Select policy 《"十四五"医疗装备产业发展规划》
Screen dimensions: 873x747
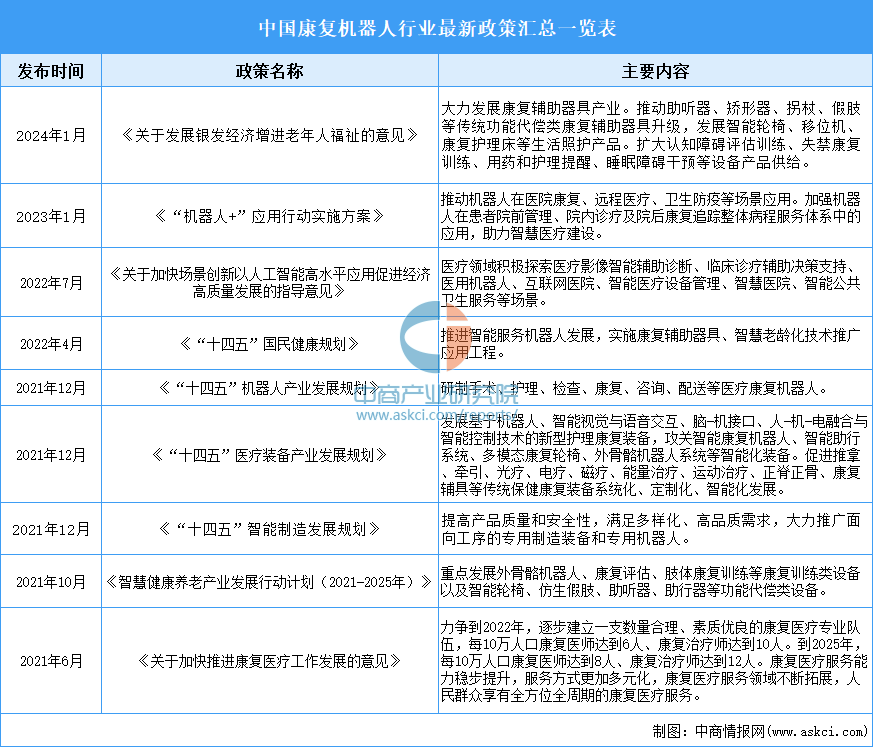[x=269, y=454]
